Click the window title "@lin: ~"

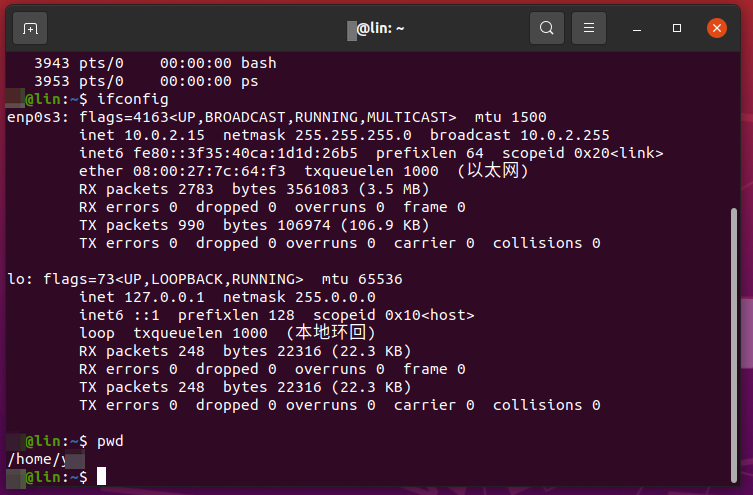pyautogui.click(x=376, y=29)
